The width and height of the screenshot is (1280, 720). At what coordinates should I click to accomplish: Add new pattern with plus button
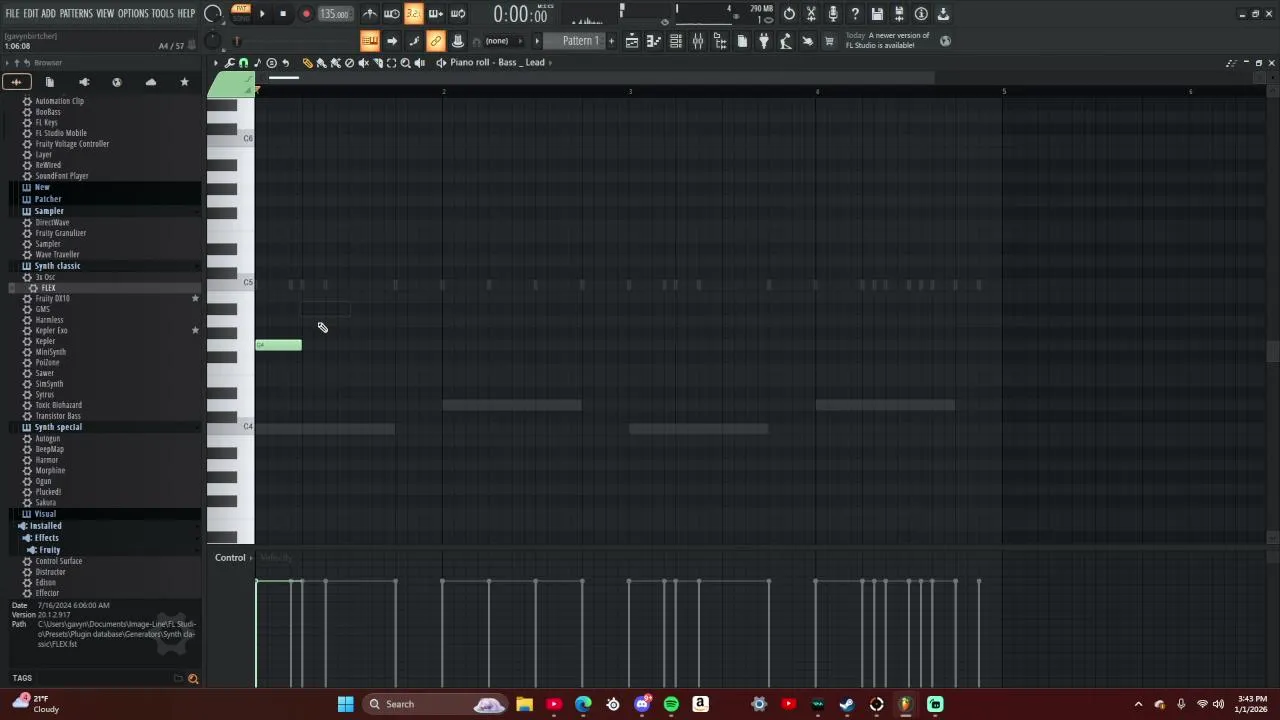coord(612,41)
